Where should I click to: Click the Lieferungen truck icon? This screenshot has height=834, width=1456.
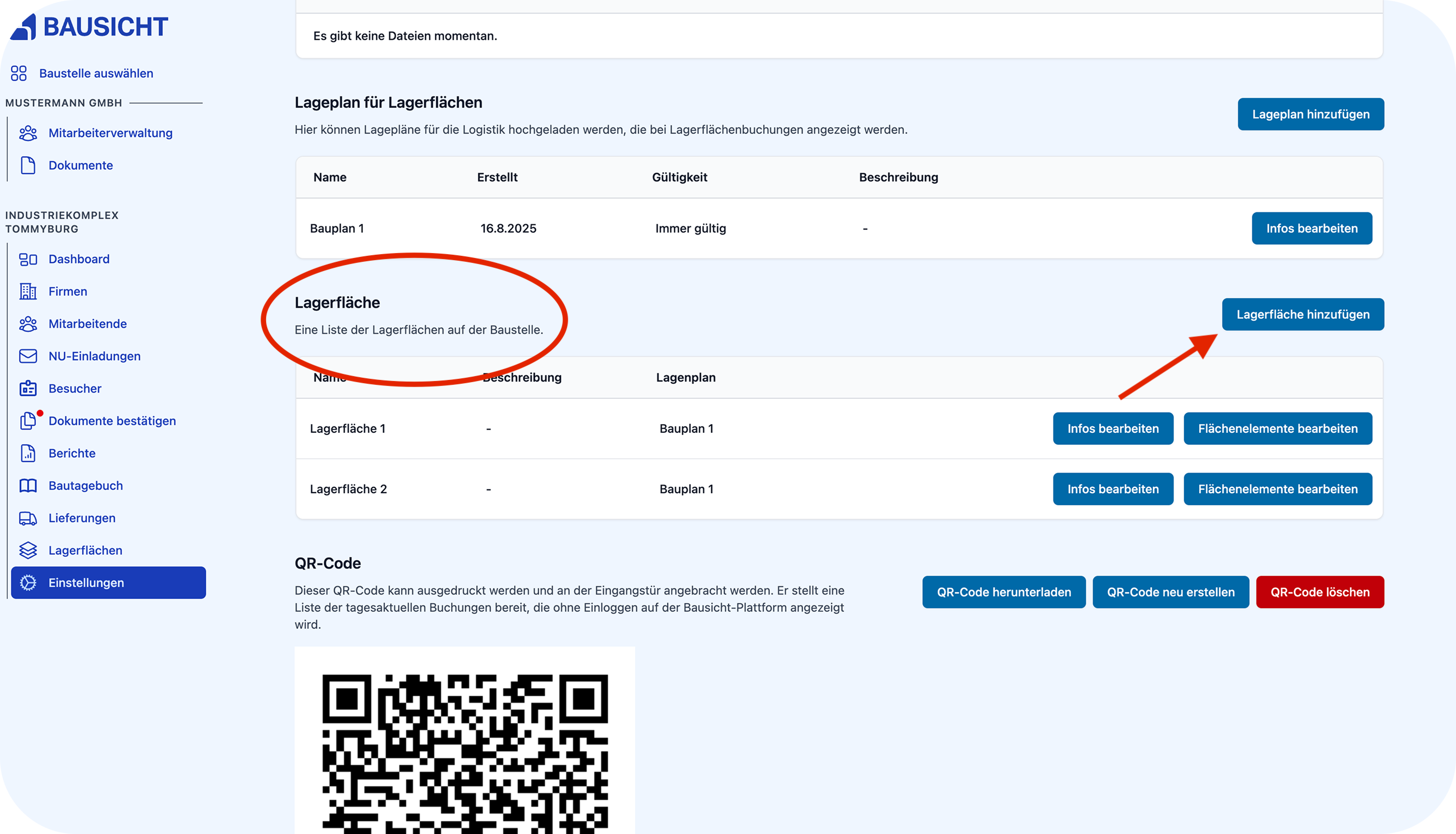tap(28, 518)
